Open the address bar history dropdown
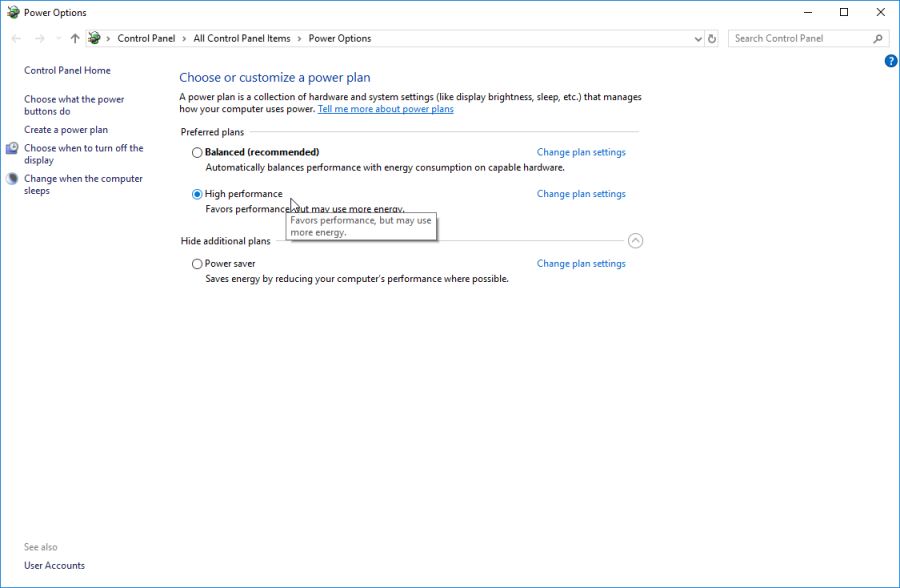 [x=698, y=38]
